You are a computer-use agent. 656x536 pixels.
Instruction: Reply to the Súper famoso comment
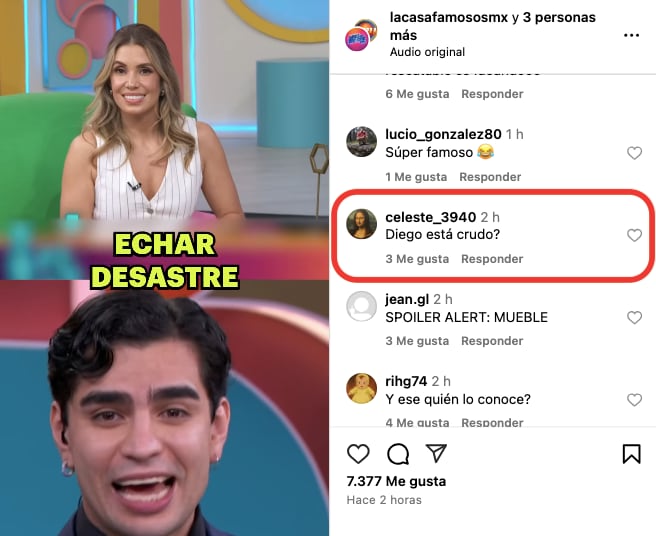point(490,177)
